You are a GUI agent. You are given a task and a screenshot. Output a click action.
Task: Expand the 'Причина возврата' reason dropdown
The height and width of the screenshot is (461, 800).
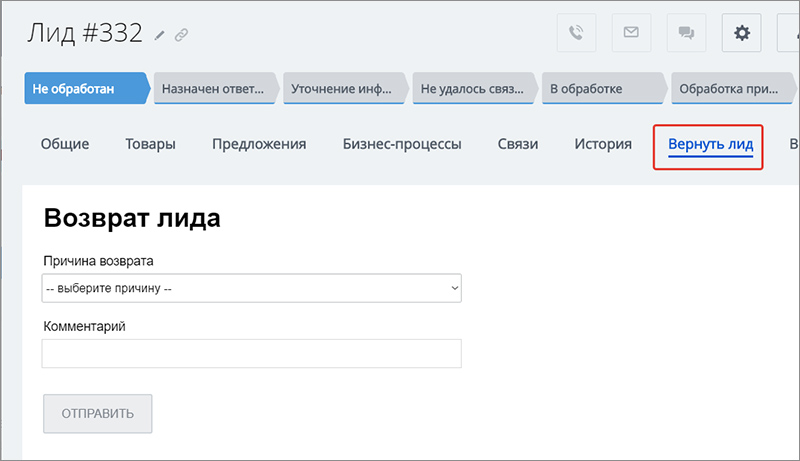pyautogui.click(x=251, y=289)
